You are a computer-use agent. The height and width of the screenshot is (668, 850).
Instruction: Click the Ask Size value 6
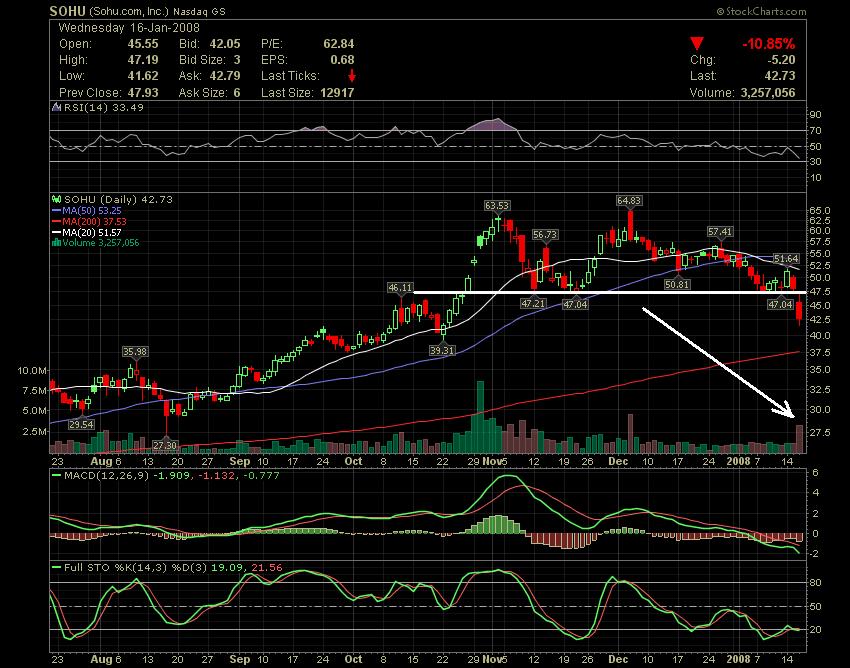pyautogui.click(x=237, y=93)
